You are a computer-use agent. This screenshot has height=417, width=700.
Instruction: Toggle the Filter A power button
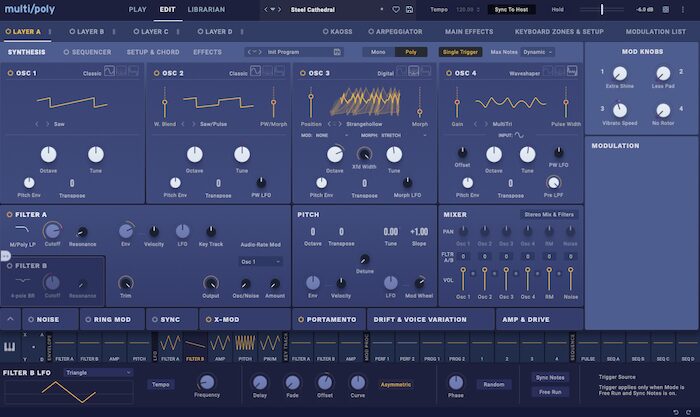click(x=9, y=215)
